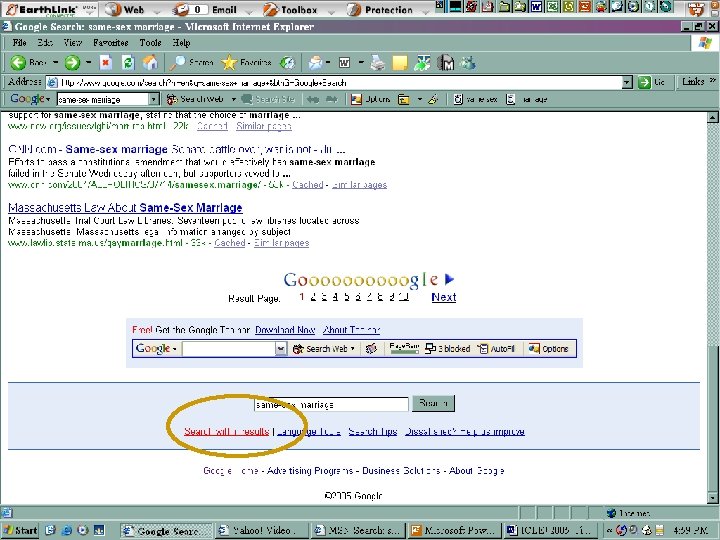The image size is (720, 540).
Task: Open the View menu
Action: [73, 43]
